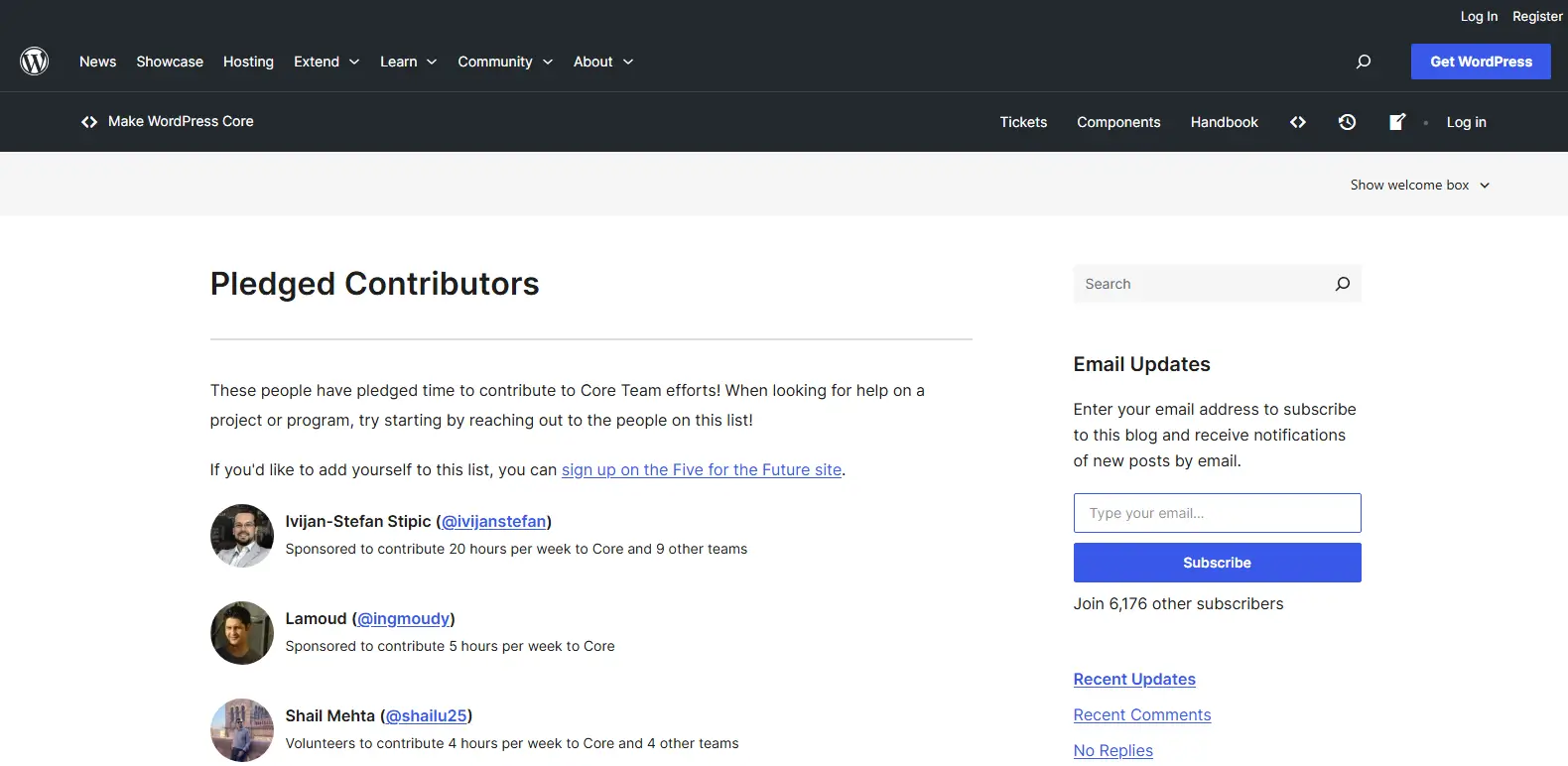This screenshot has height=766, width=1568.
Task: Click Lamoud's avatar photo
Action: pos(241,633)
